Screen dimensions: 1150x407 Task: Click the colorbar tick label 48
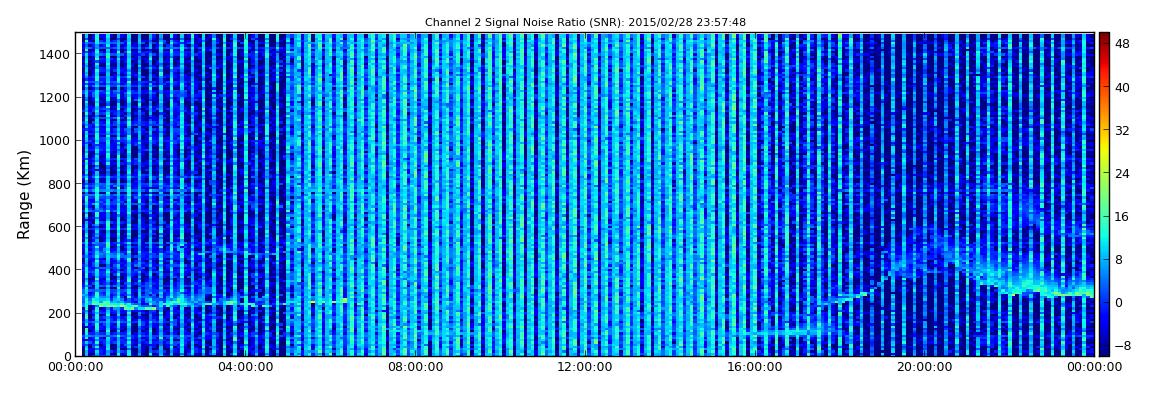(1122, 44)
